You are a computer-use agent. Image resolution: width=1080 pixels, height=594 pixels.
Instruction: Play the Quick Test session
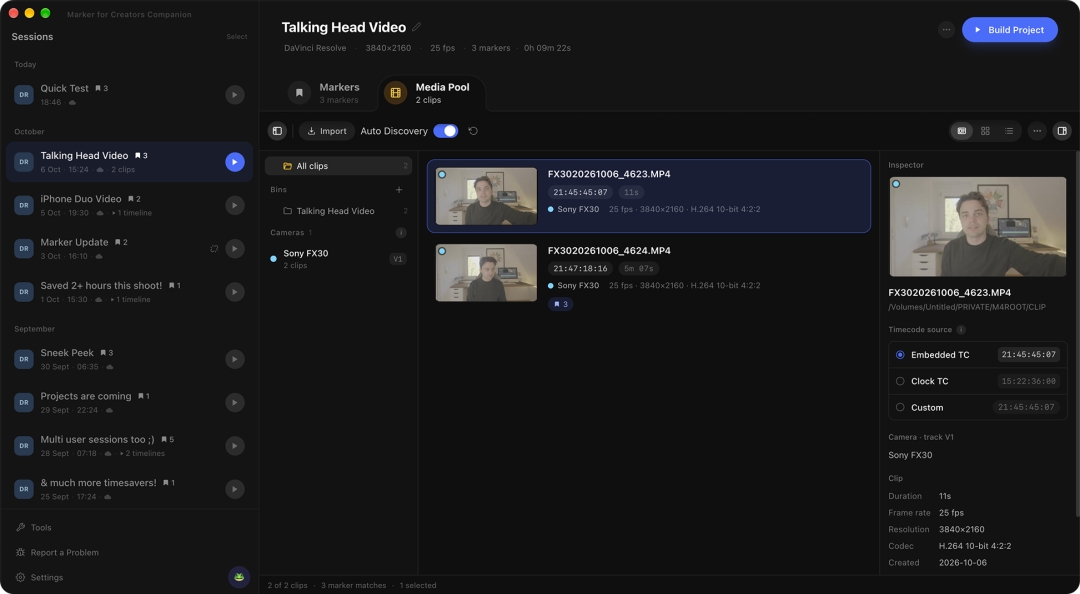[x=235, y=94]
